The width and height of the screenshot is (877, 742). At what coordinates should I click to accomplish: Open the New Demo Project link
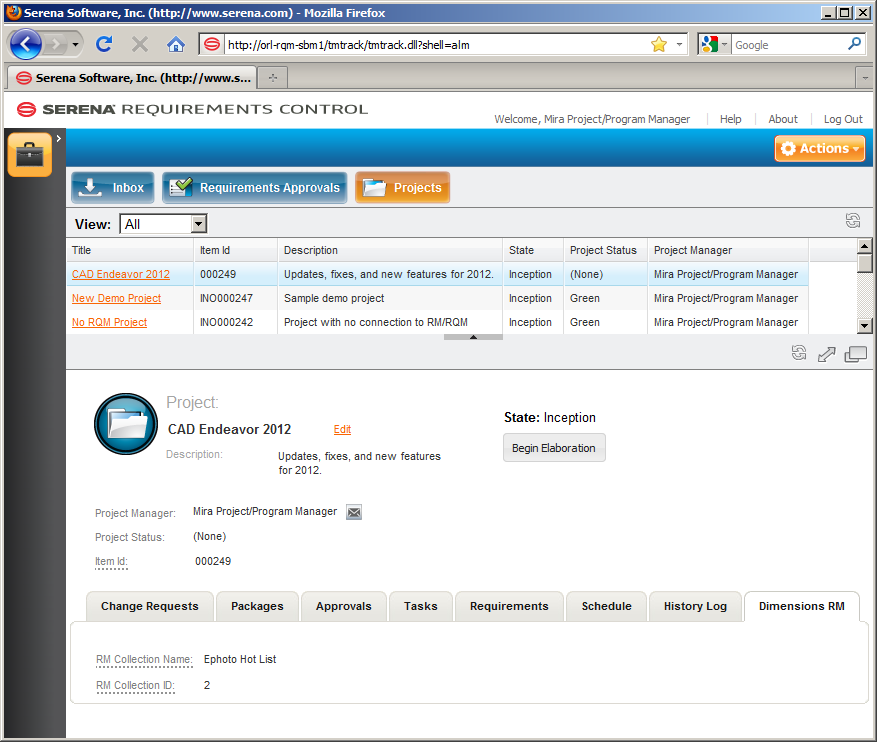point(116,299)
